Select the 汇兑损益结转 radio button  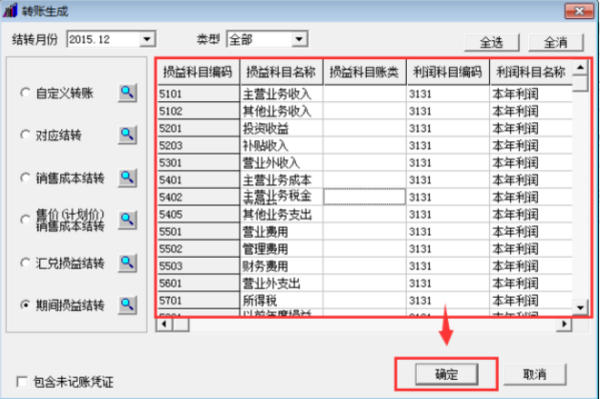point(25,263)
